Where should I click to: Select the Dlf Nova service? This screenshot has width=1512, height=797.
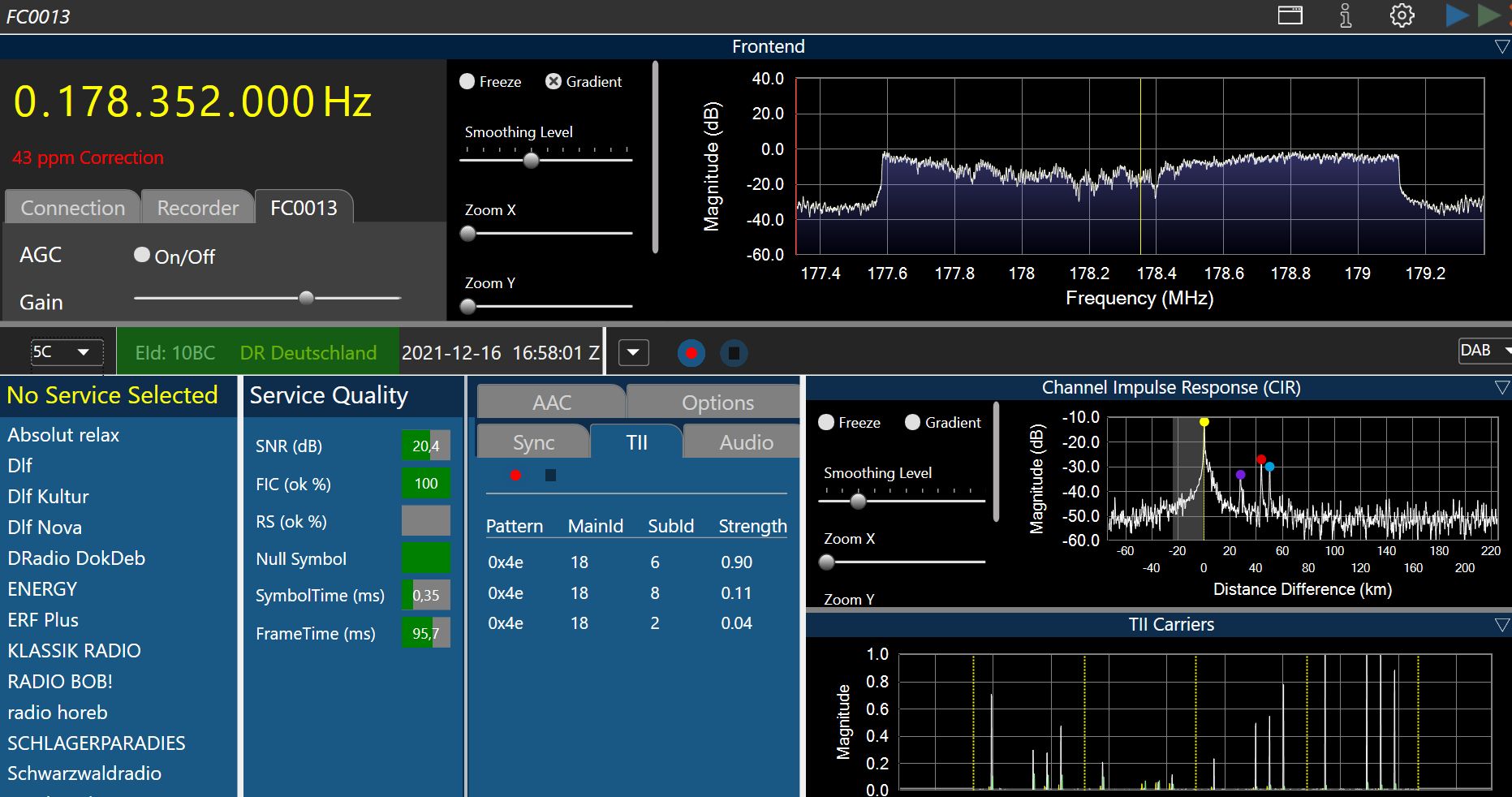click(45, 528)
